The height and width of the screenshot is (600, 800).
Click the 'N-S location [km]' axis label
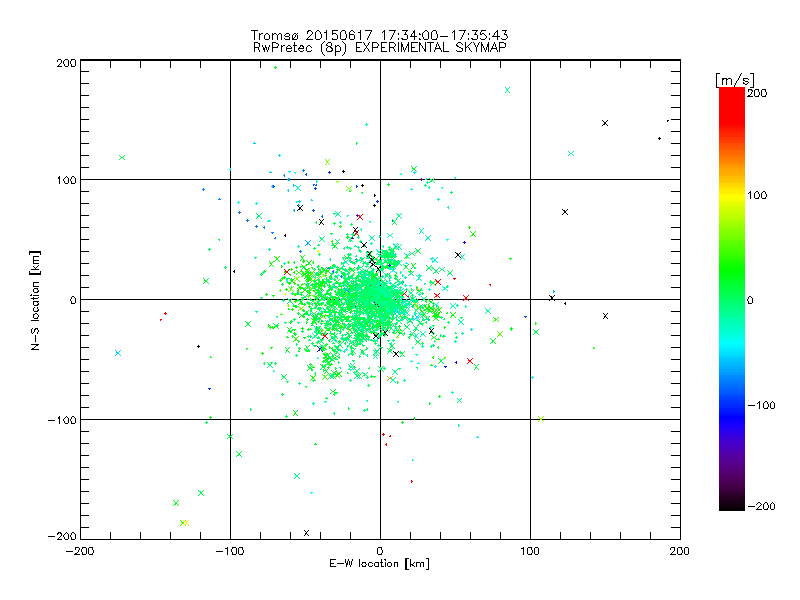[x=35, y=300]
